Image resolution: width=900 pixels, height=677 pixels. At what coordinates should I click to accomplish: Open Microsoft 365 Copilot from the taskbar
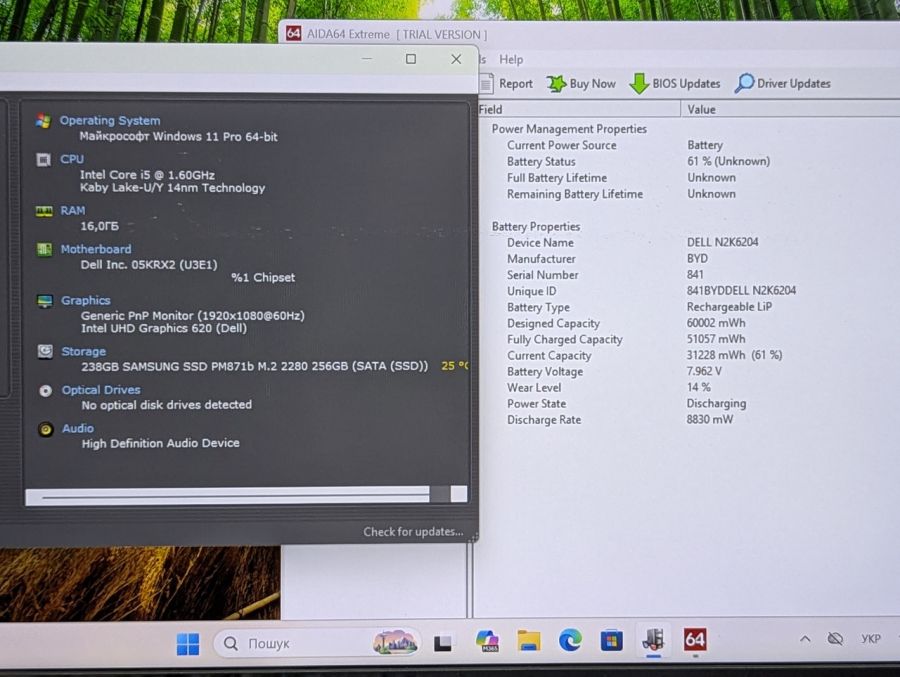pyautogui.click(x=487, y=641)
